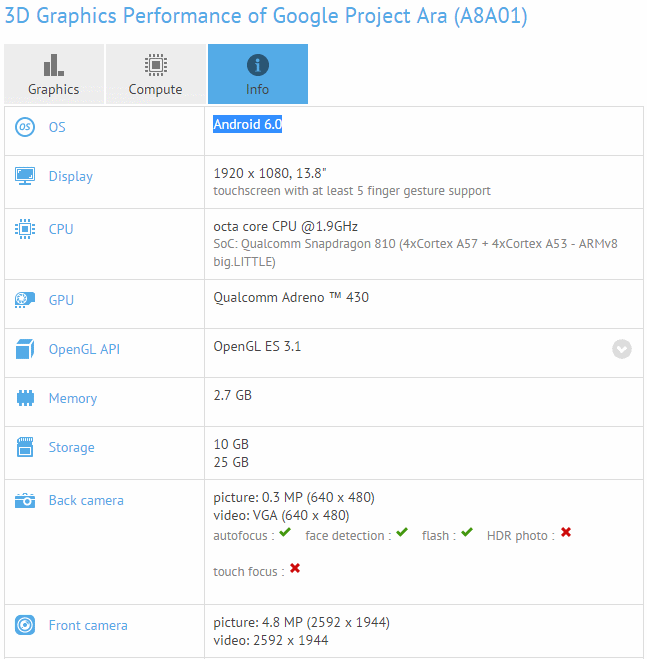
Task: Click the Info tab circle icon
Action: (x=258, y=65)
